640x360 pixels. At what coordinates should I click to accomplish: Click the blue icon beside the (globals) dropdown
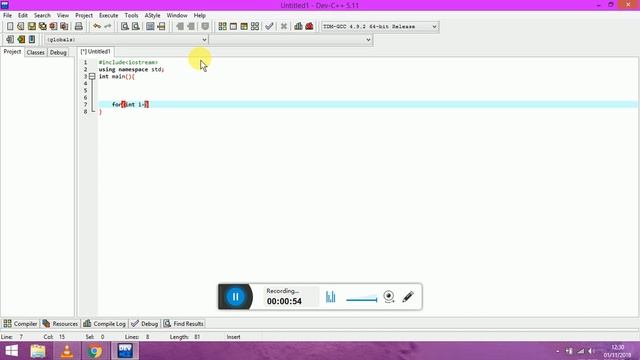tap(32, 40)
